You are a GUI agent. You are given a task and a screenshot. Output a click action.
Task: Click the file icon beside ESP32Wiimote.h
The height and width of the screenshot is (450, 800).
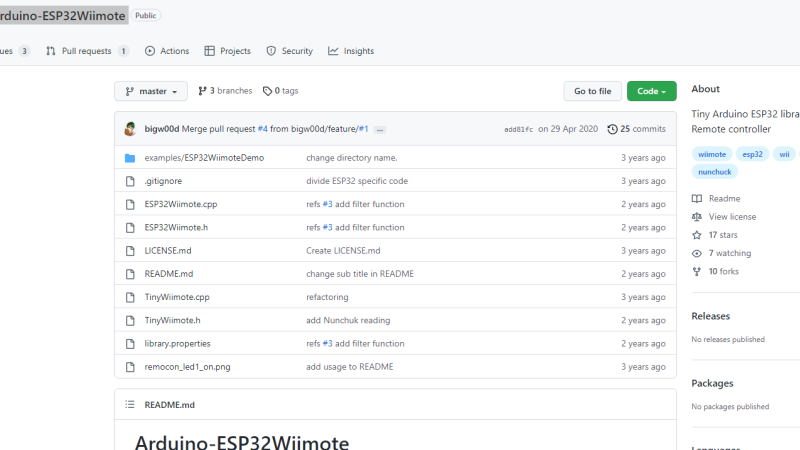point(130,228)
